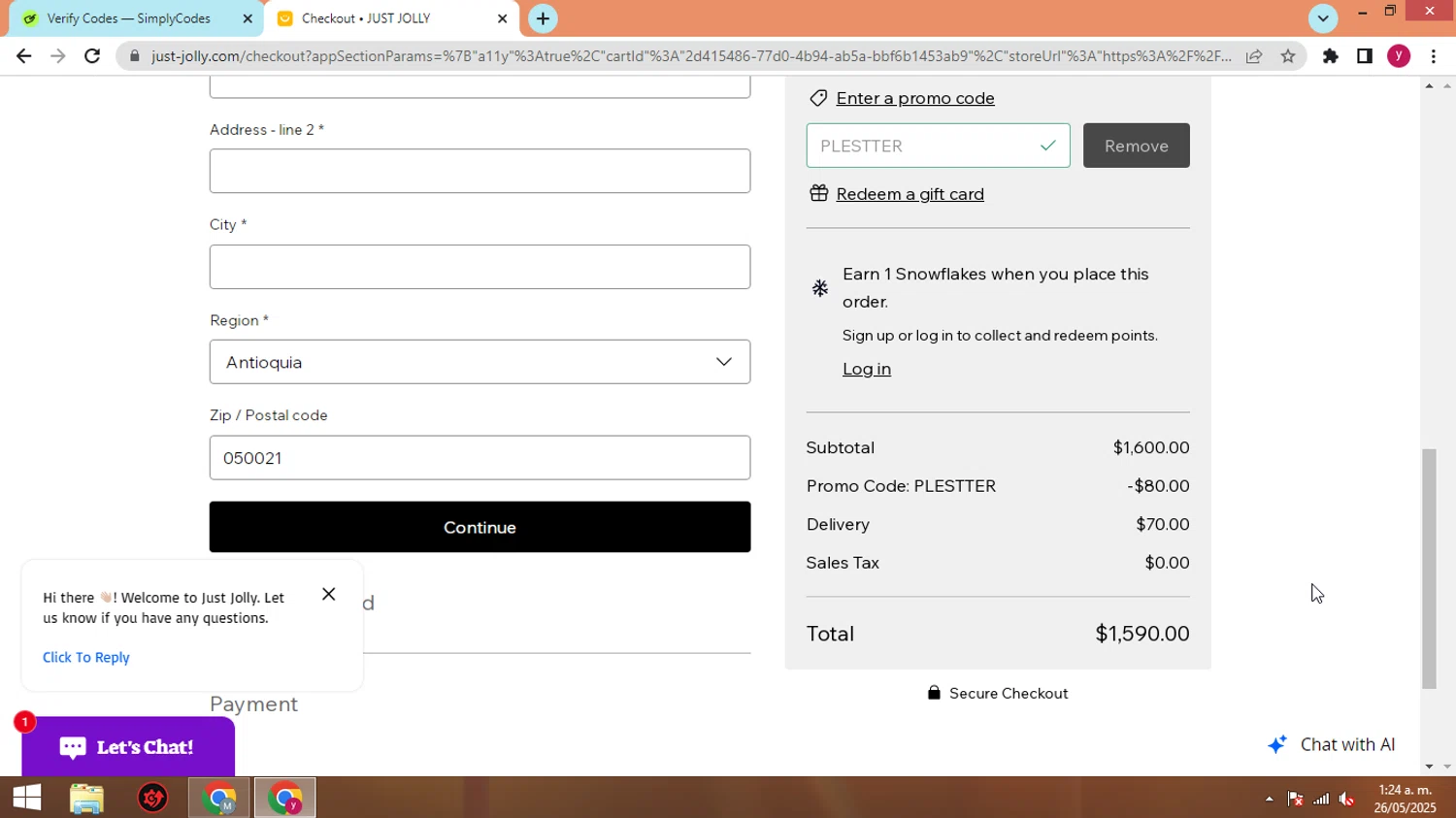
Task: Click the promo code tag icon
Action: point(818,98)
